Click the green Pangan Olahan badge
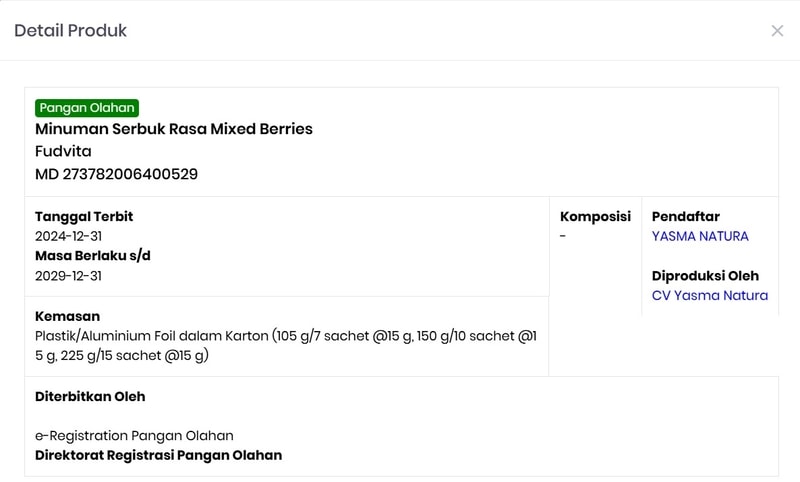The image size is (800, 482). [x=87, y=108]
